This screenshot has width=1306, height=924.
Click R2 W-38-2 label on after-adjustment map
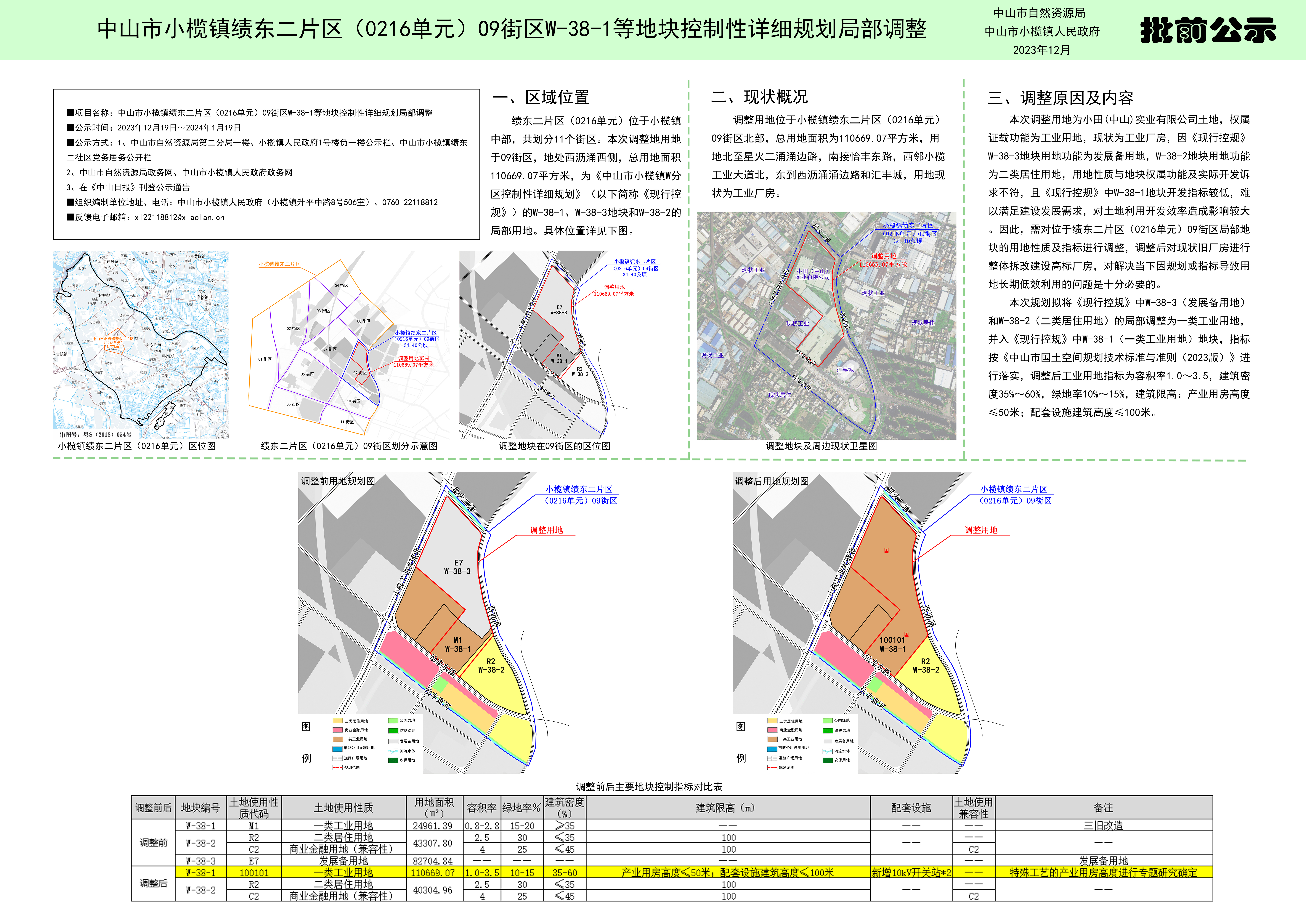pos(926,666)
